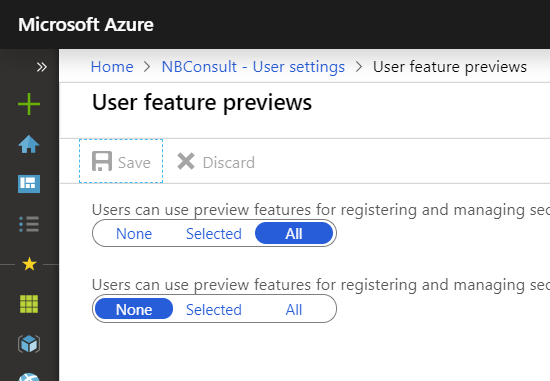Open the globe icon at the sidebar bottom
This screenshot has height=381, width=550.
29,377
